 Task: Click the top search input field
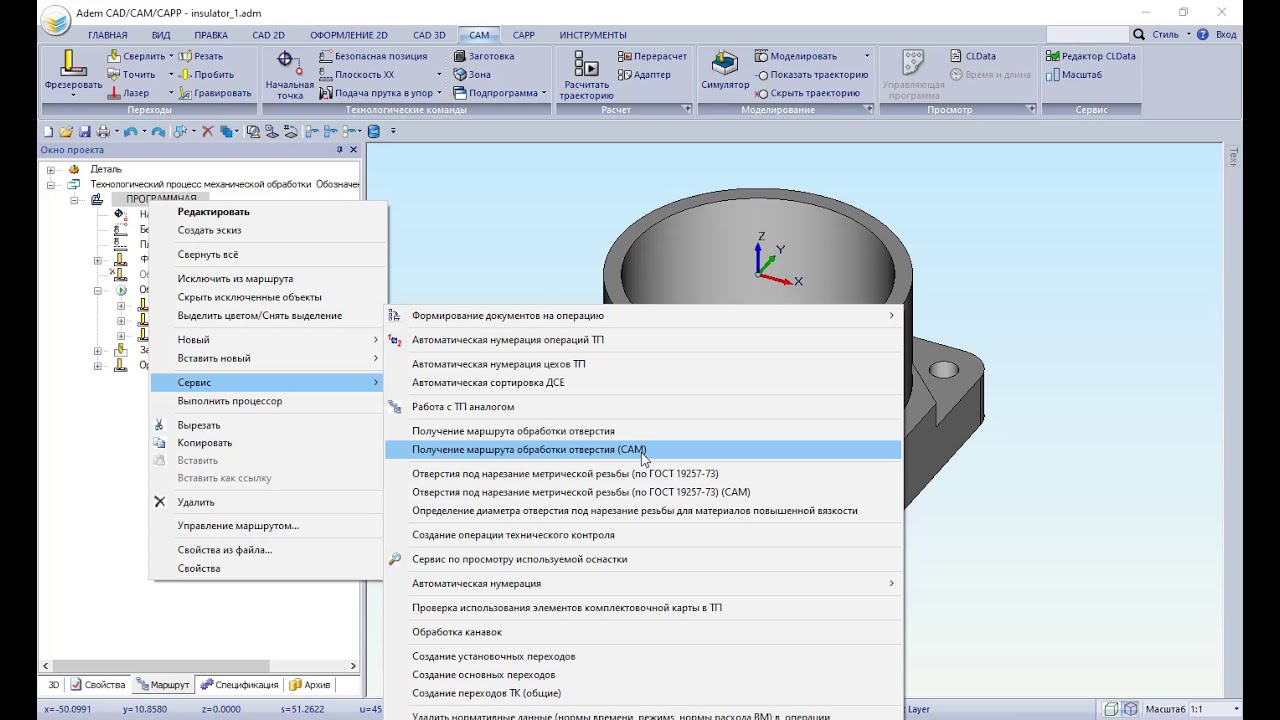click(x=1087, y=34)
